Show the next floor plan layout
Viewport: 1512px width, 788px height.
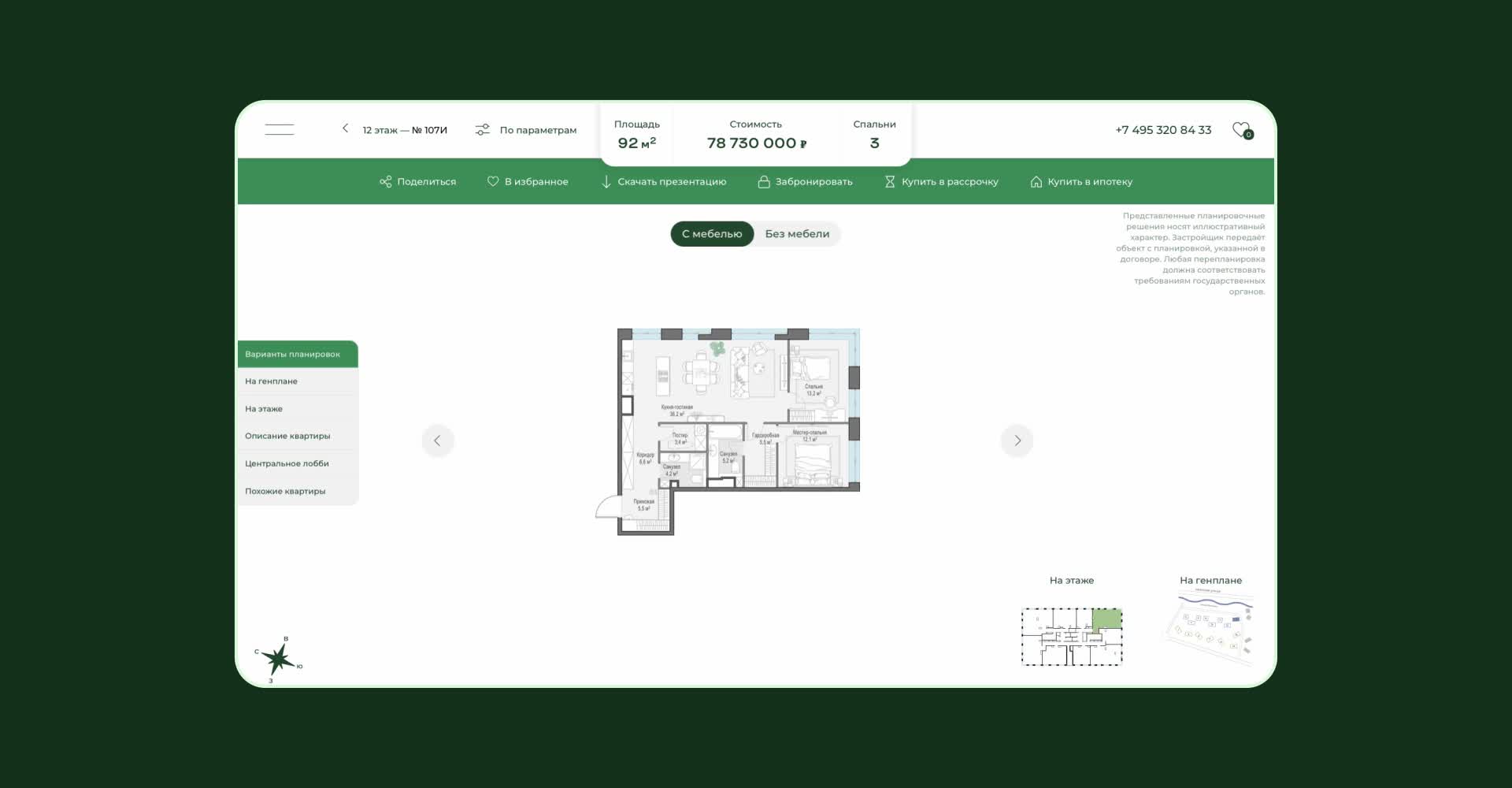coord(1017,440)
